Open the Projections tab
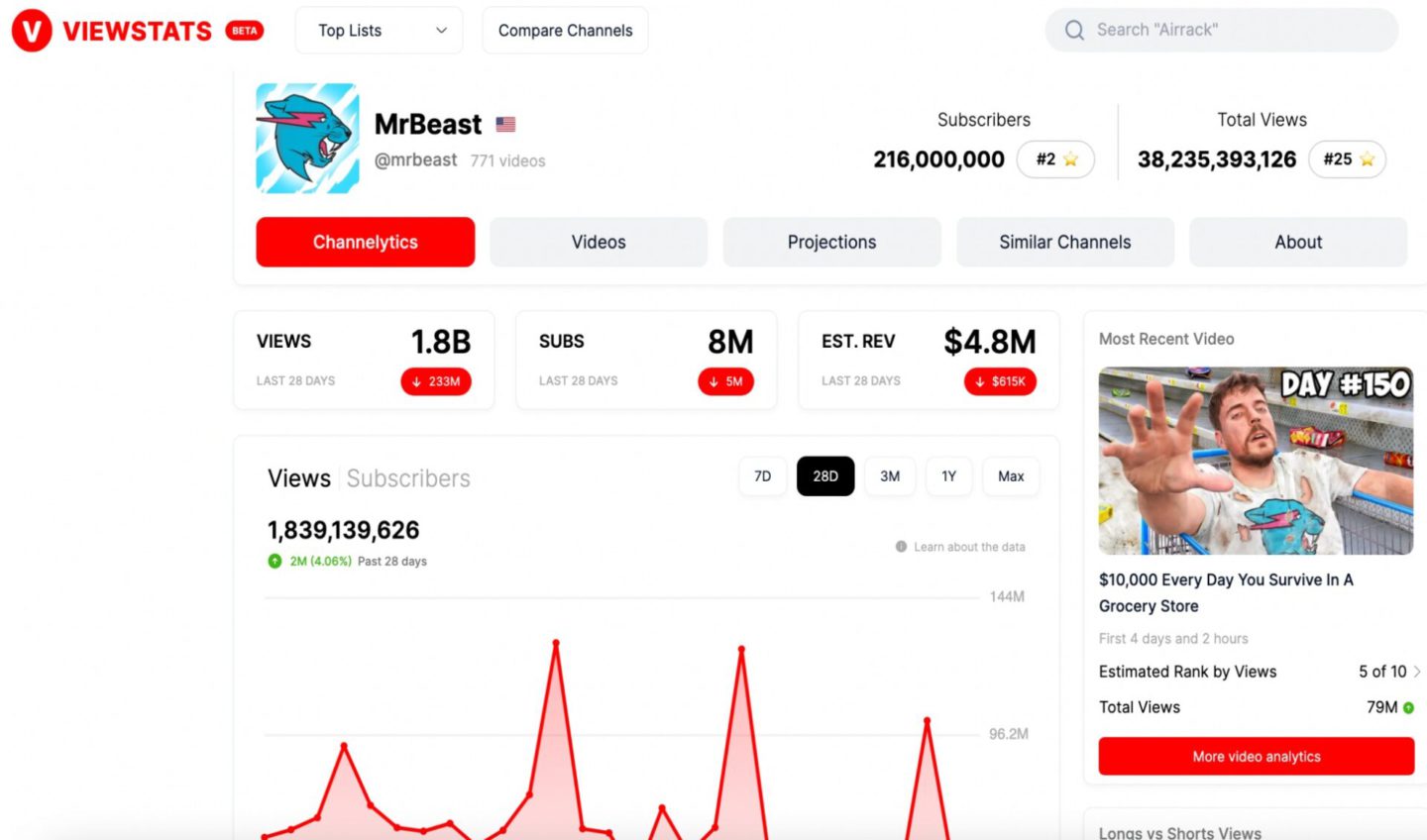Screen dimensions: 1427x840 point(831,242)
